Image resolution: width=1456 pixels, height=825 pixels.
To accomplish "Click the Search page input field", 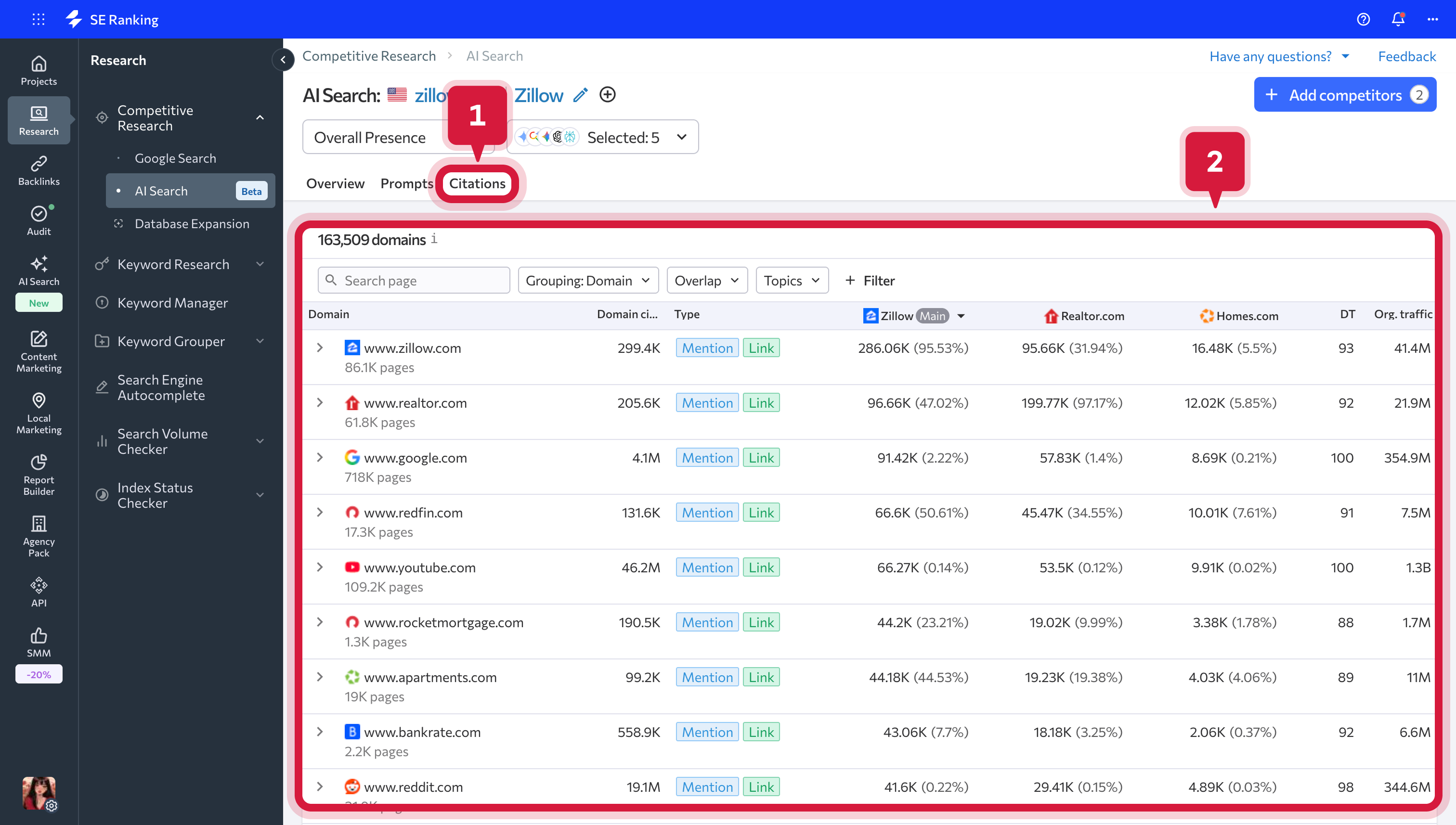I will click(x=414, y=281).
